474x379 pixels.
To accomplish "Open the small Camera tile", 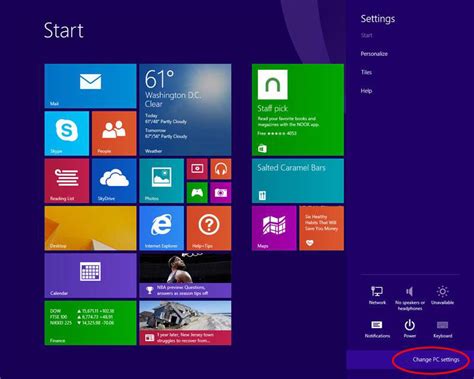I will (x=221, y=192).
